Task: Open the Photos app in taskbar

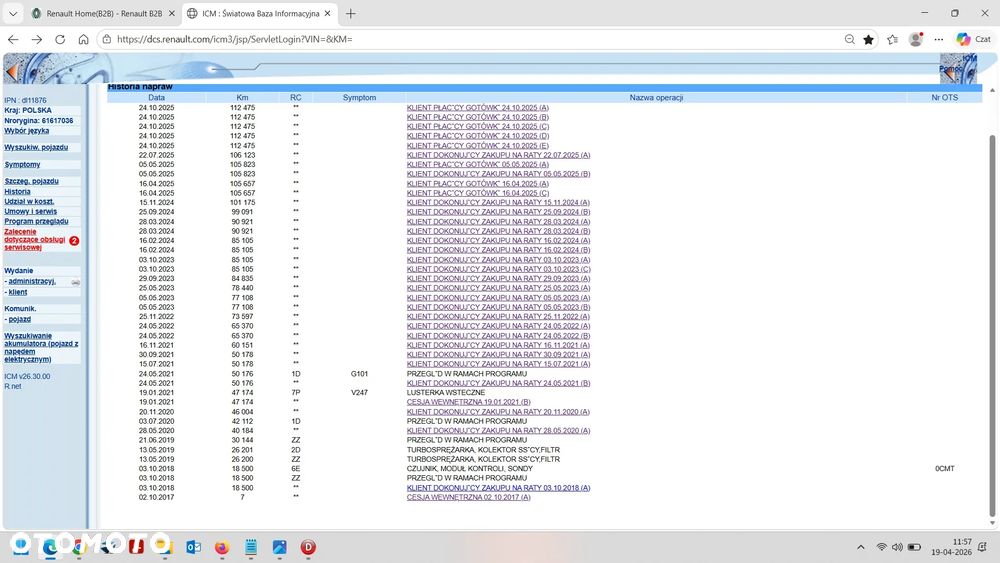Action: coord(279,547)
